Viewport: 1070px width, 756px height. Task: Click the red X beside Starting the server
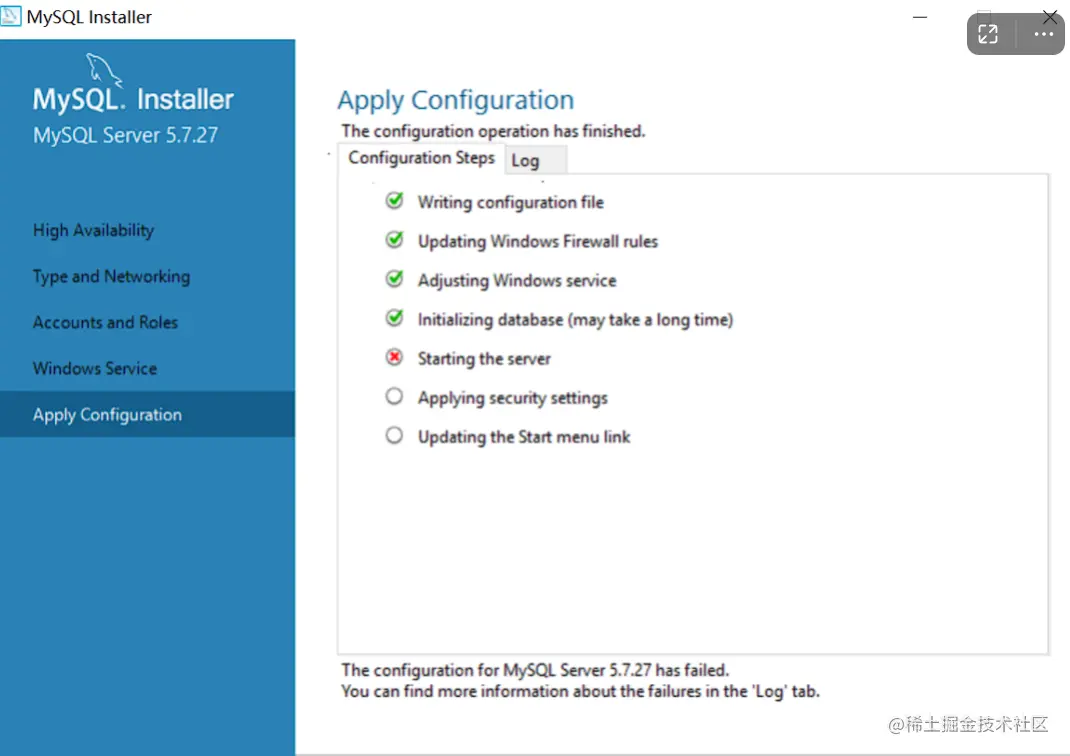click(x=394, y=357)
